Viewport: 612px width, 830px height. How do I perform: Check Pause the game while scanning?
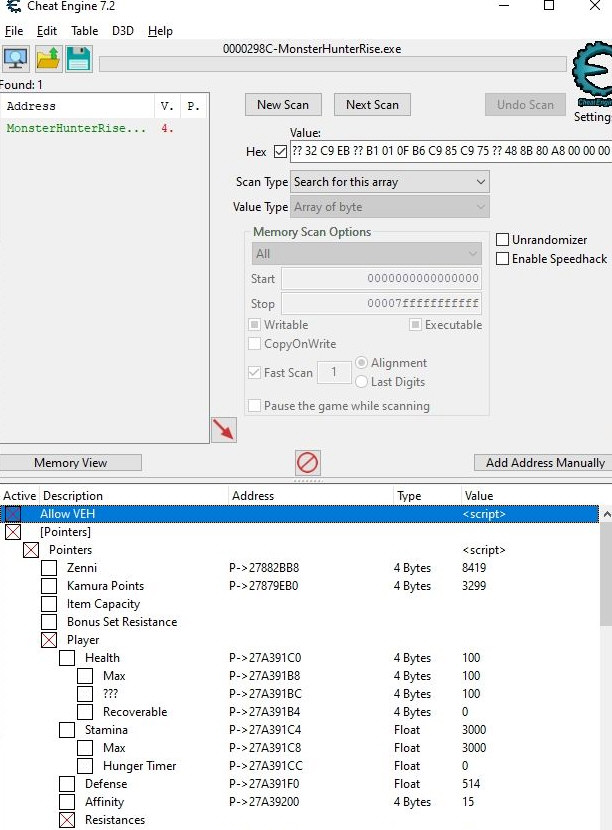pyautogui.click(x=255, y=405)
